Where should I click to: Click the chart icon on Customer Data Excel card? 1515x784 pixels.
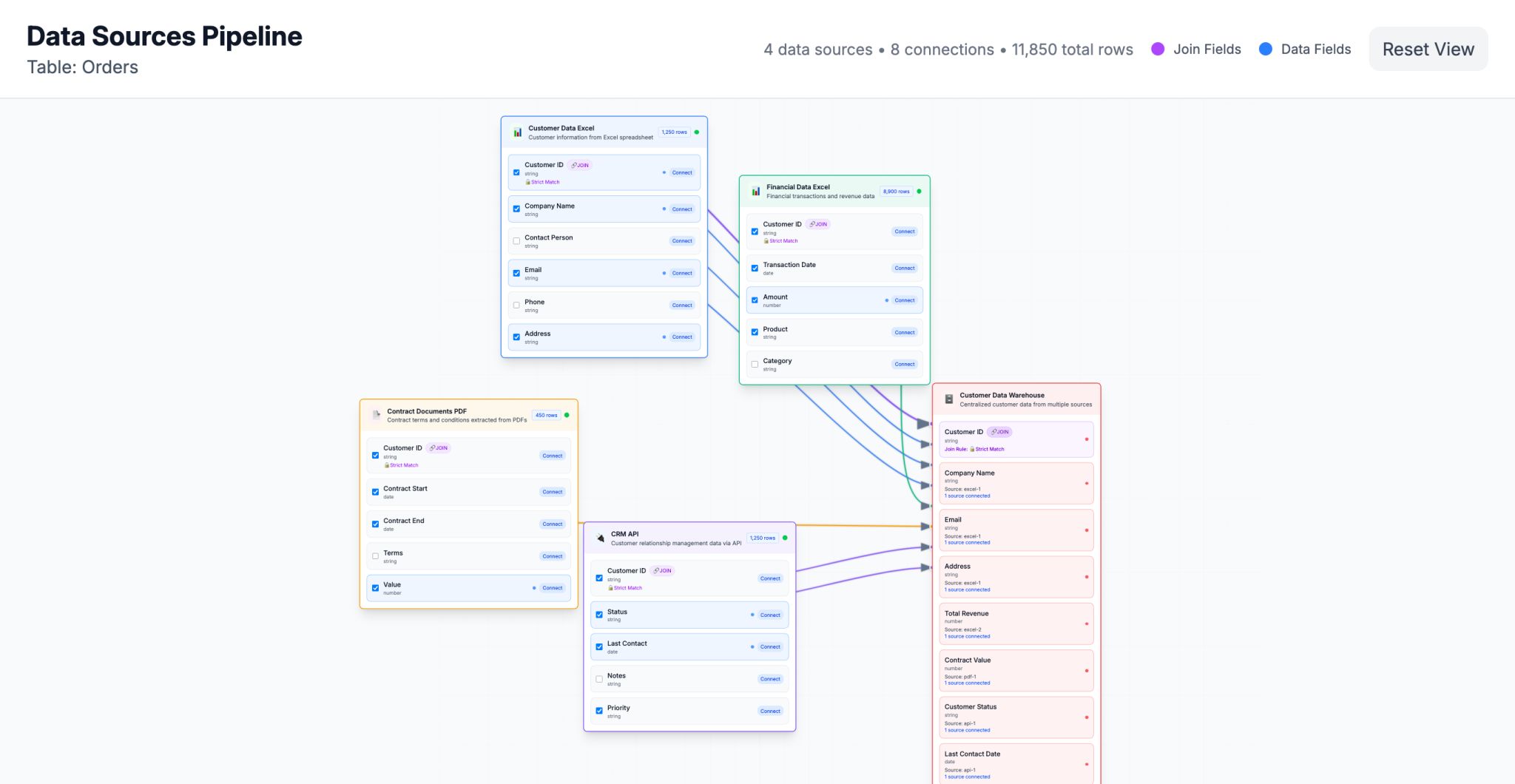[x=519, y=132]
